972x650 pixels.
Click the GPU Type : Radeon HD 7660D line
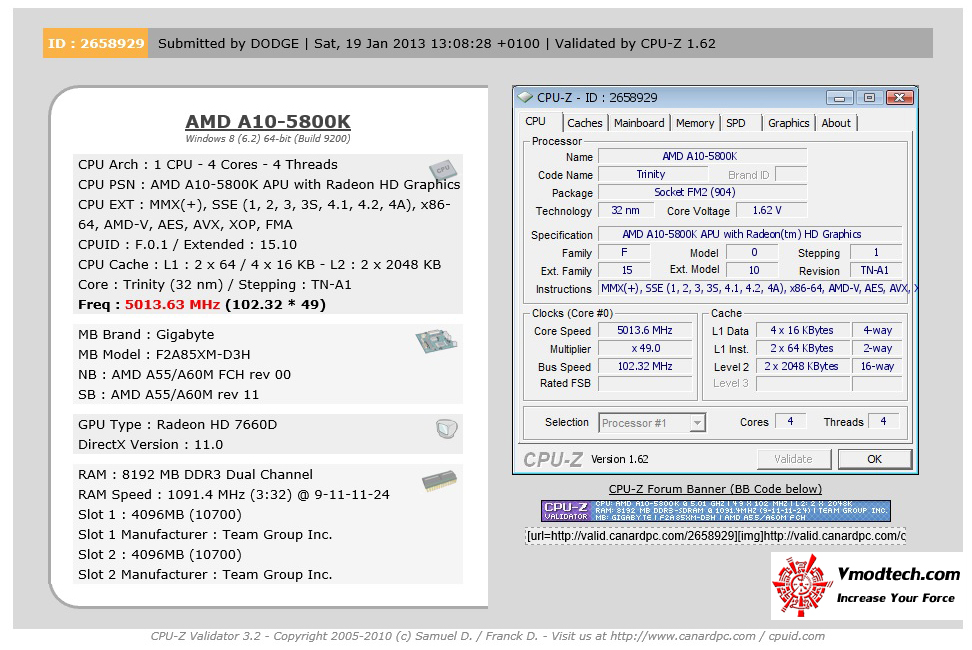click(177, 425)
